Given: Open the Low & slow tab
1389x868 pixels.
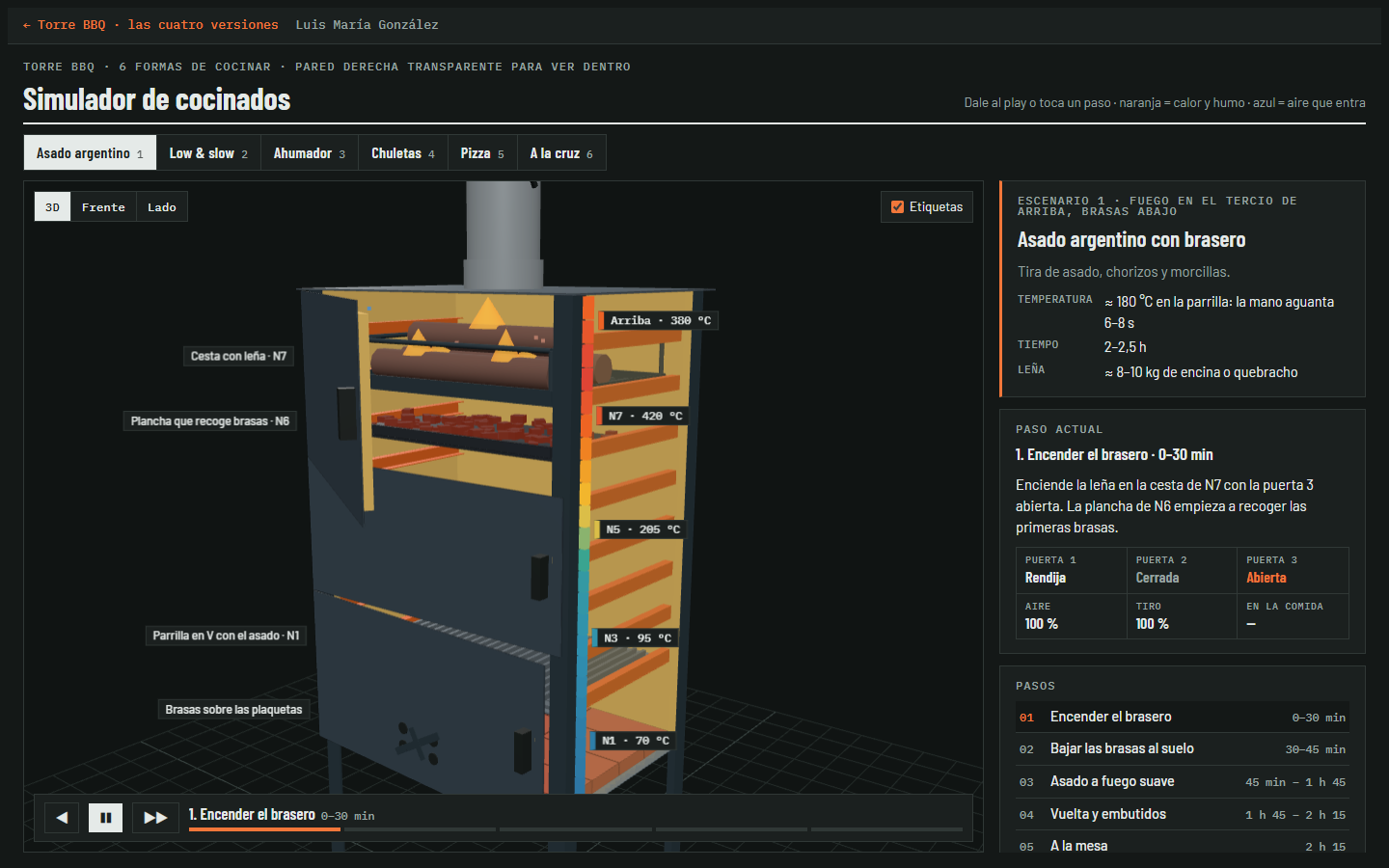Looking at the screenshot, I should (208, 153).
